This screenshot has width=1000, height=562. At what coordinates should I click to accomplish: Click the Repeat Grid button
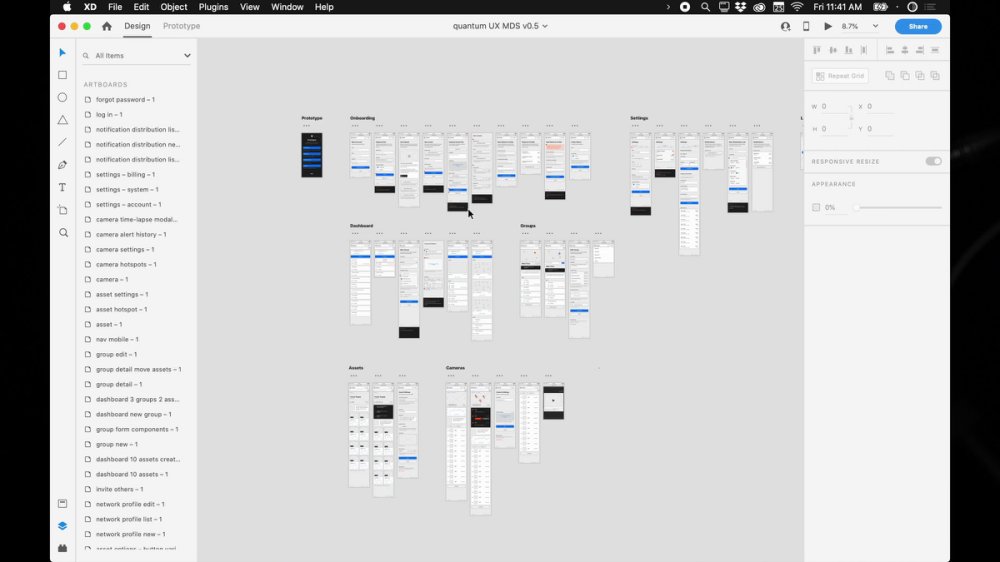pyautogui.click(x=840, y=76)
